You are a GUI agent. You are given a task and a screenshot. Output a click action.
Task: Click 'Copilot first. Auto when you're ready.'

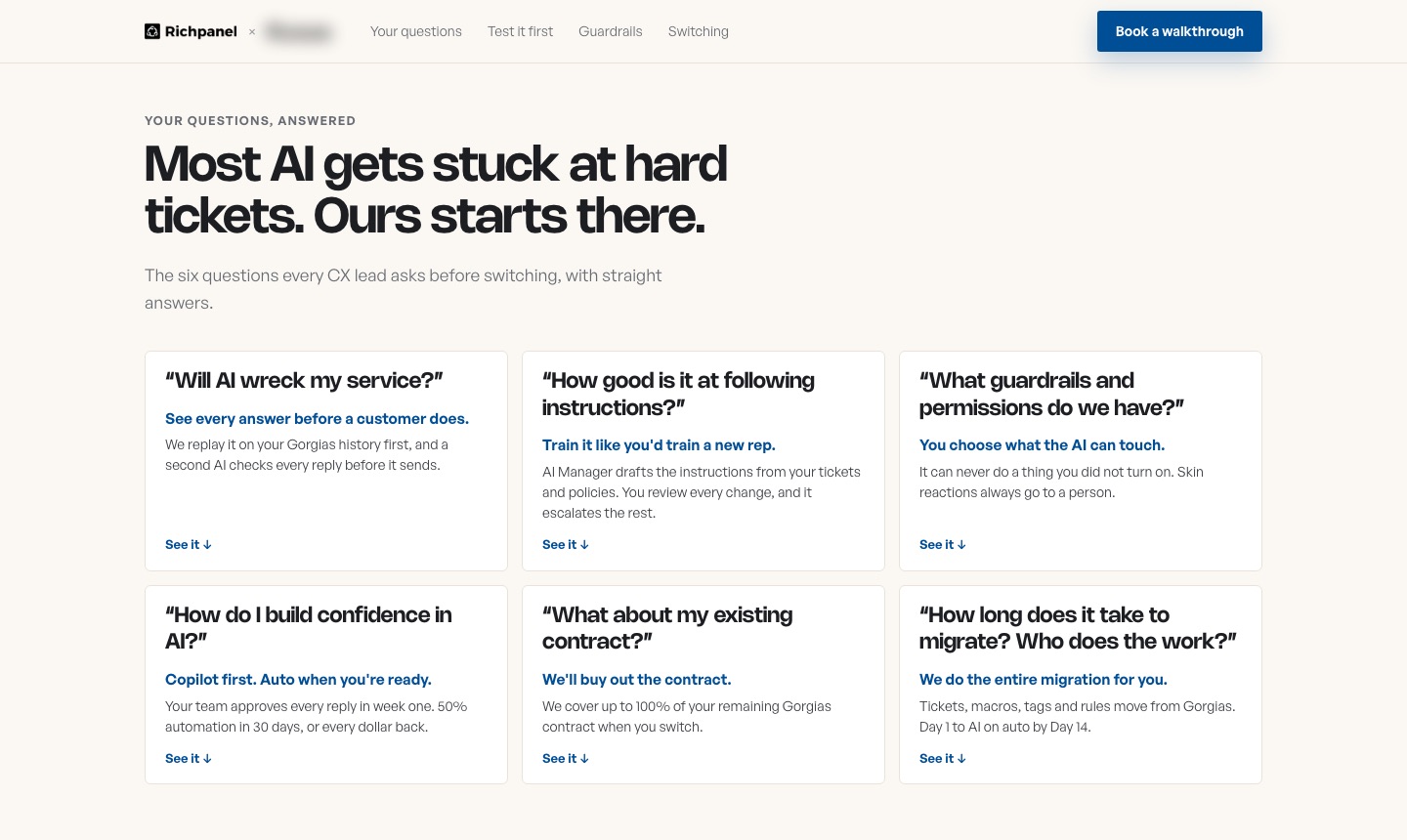pyautogui.click(x=298, y=679)
